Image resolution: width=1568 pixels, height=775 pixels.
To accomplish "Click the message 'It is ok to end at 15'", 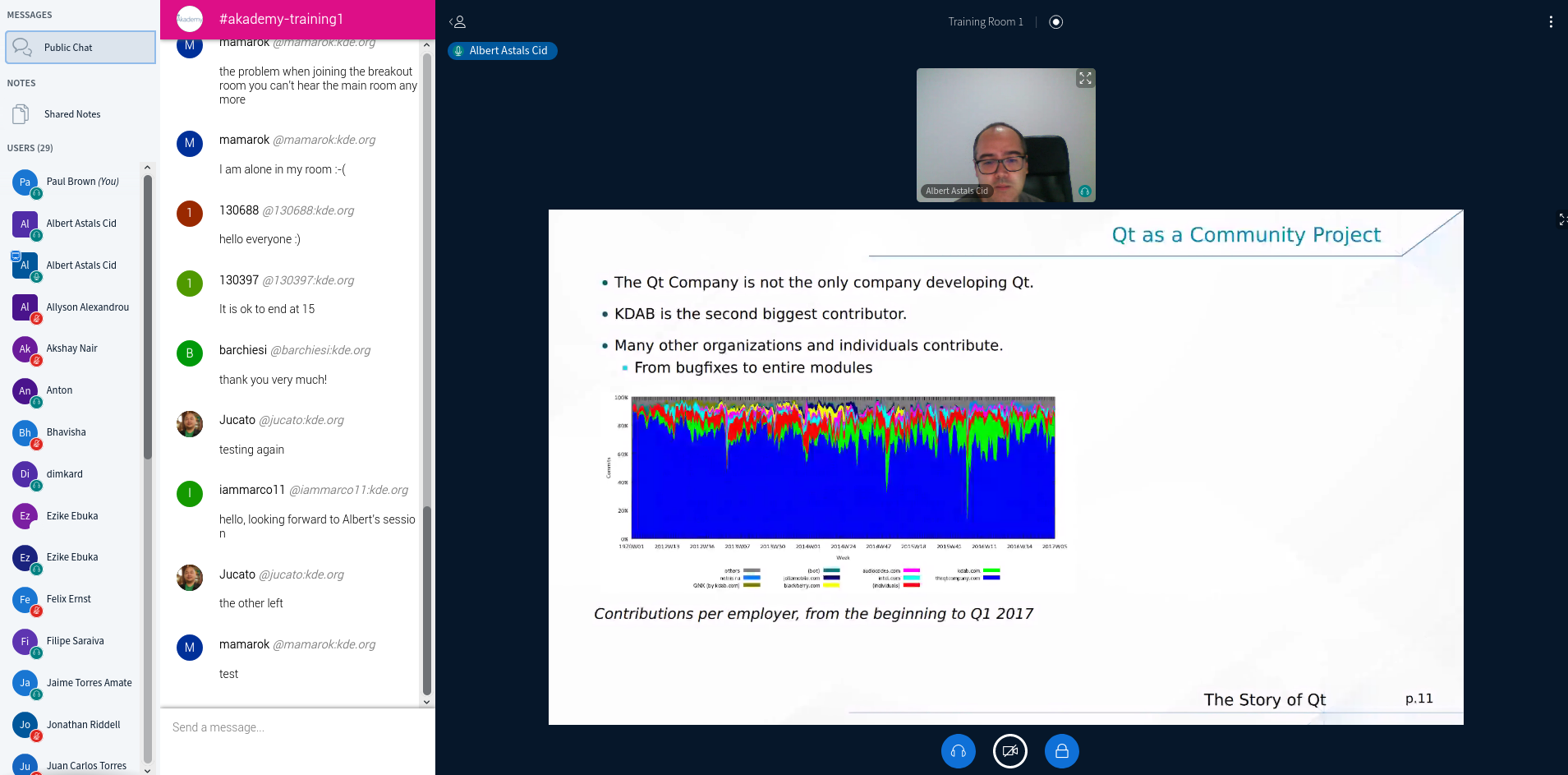I will [267, 309].
